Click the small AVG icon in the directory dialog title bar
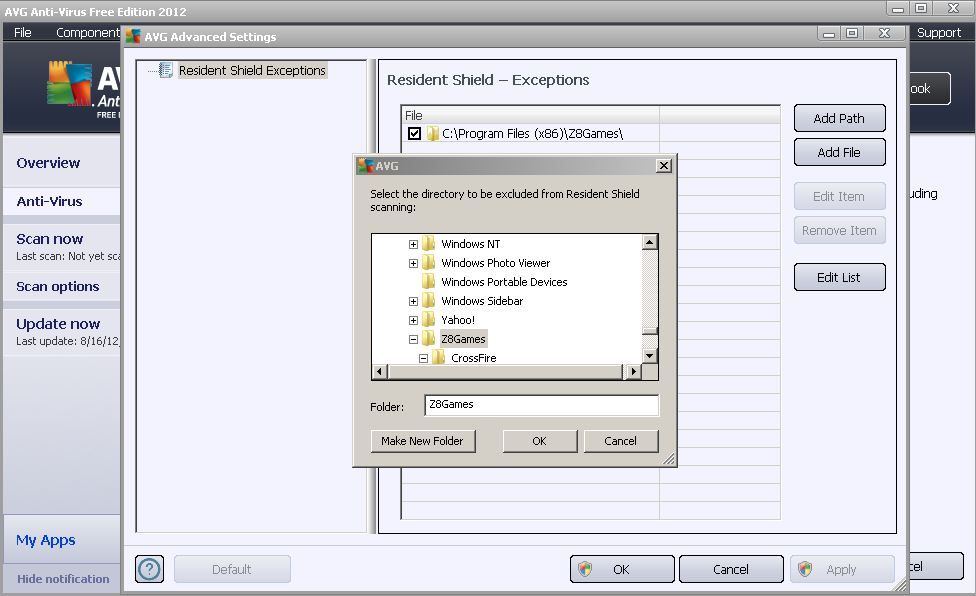976x596 pixels. pyautogui.click(x=365, y=165)
